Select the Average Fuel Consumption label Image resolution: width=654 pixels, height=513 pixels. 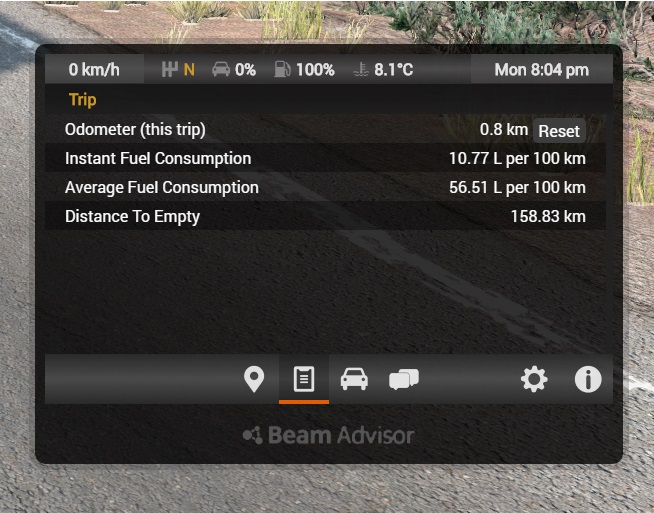click(x=162, y=187)
